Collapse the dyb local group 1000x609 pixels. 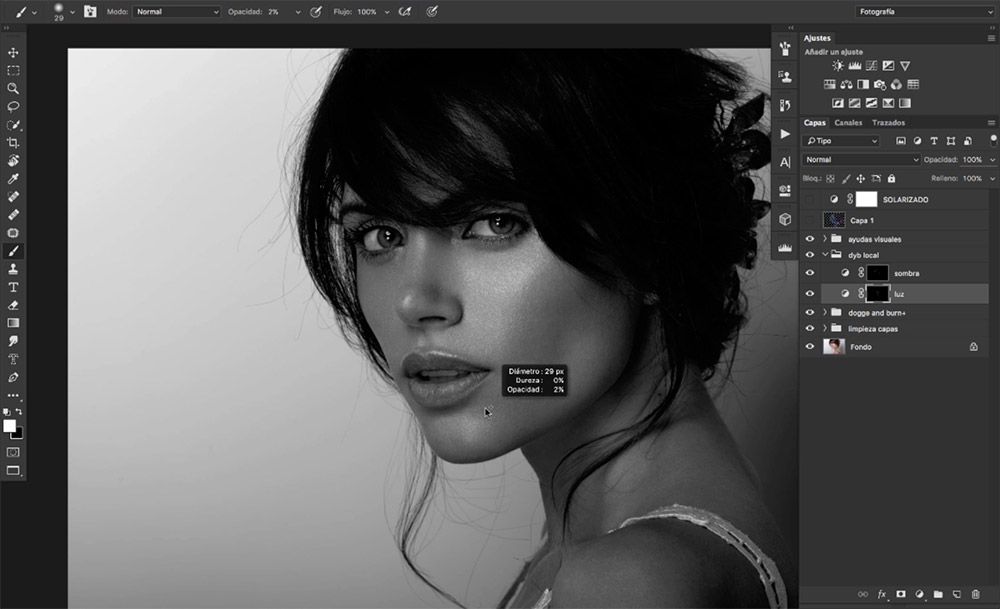click(x=825, y=256)
